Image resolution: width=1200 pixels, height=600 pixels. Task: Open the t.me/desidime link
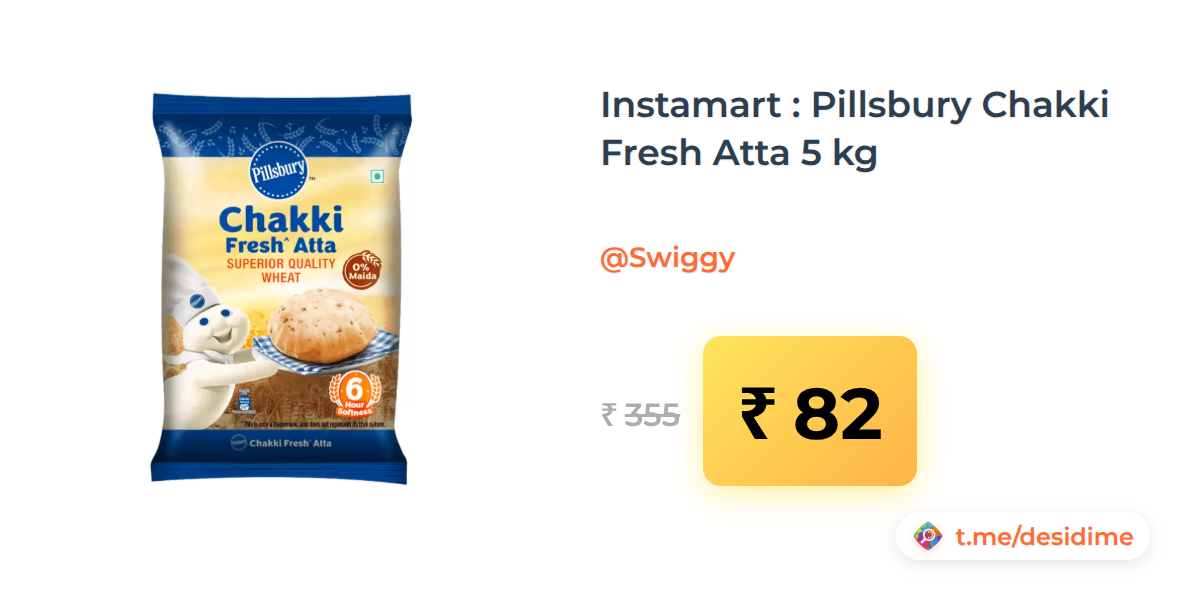1044,537
